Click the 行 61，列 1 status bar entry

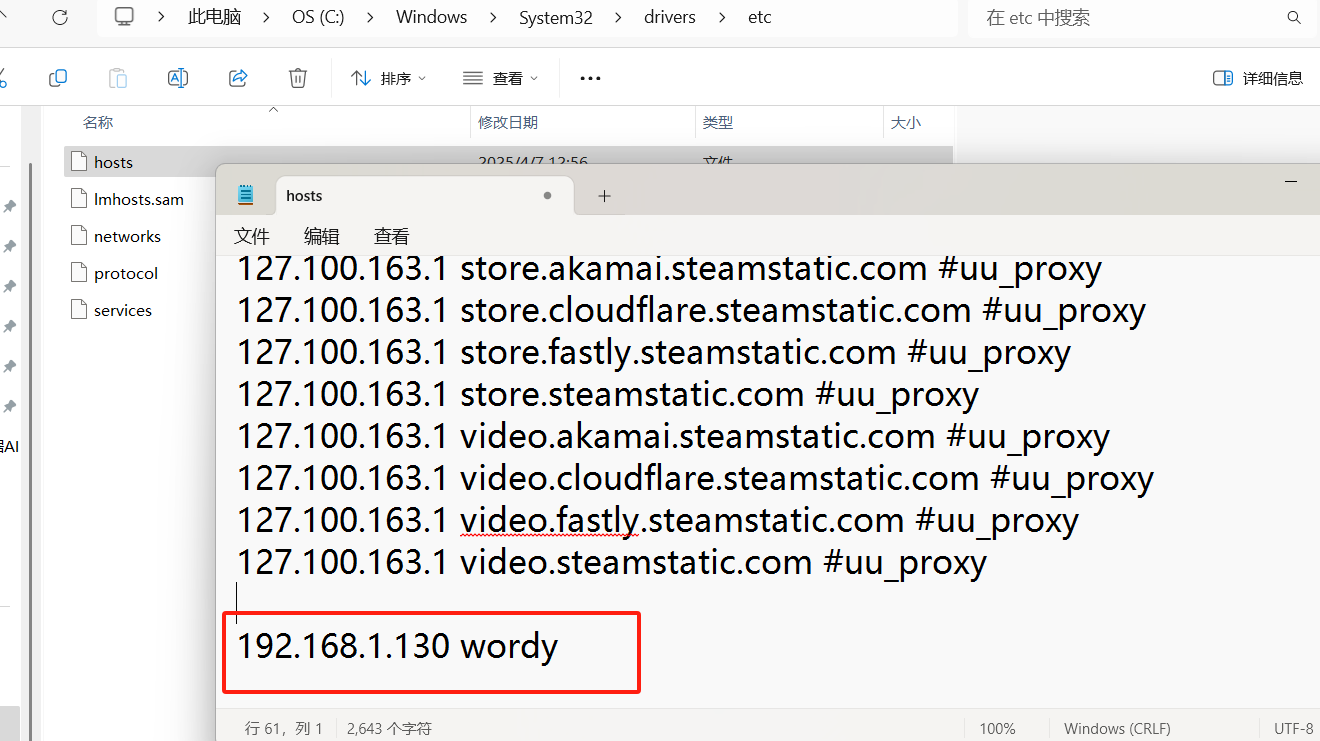click(x=284, y=729)
